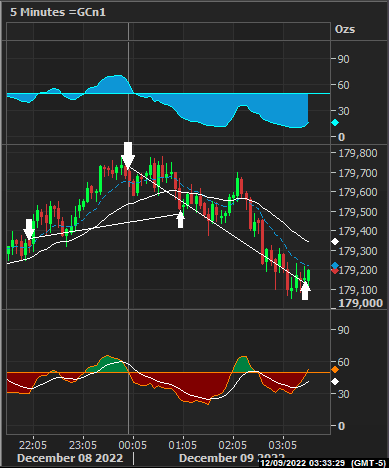Screen dimensions: 389x468
Task: Click the white diamond marker on price axis
Action: pyautogui.click(x=335, y=242)
